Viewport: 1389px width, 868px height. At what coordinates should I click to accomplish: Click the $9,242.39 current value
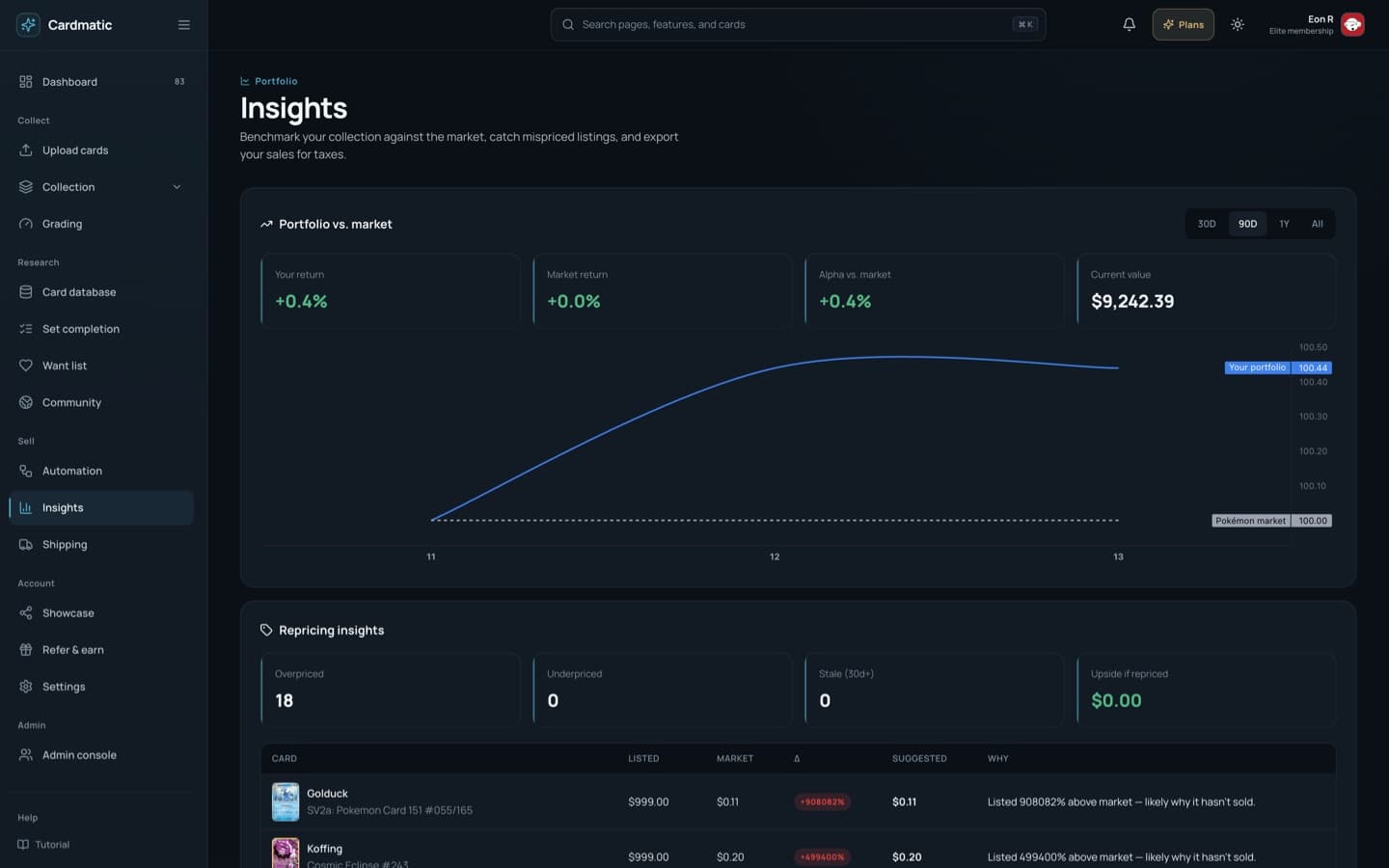1132,302
